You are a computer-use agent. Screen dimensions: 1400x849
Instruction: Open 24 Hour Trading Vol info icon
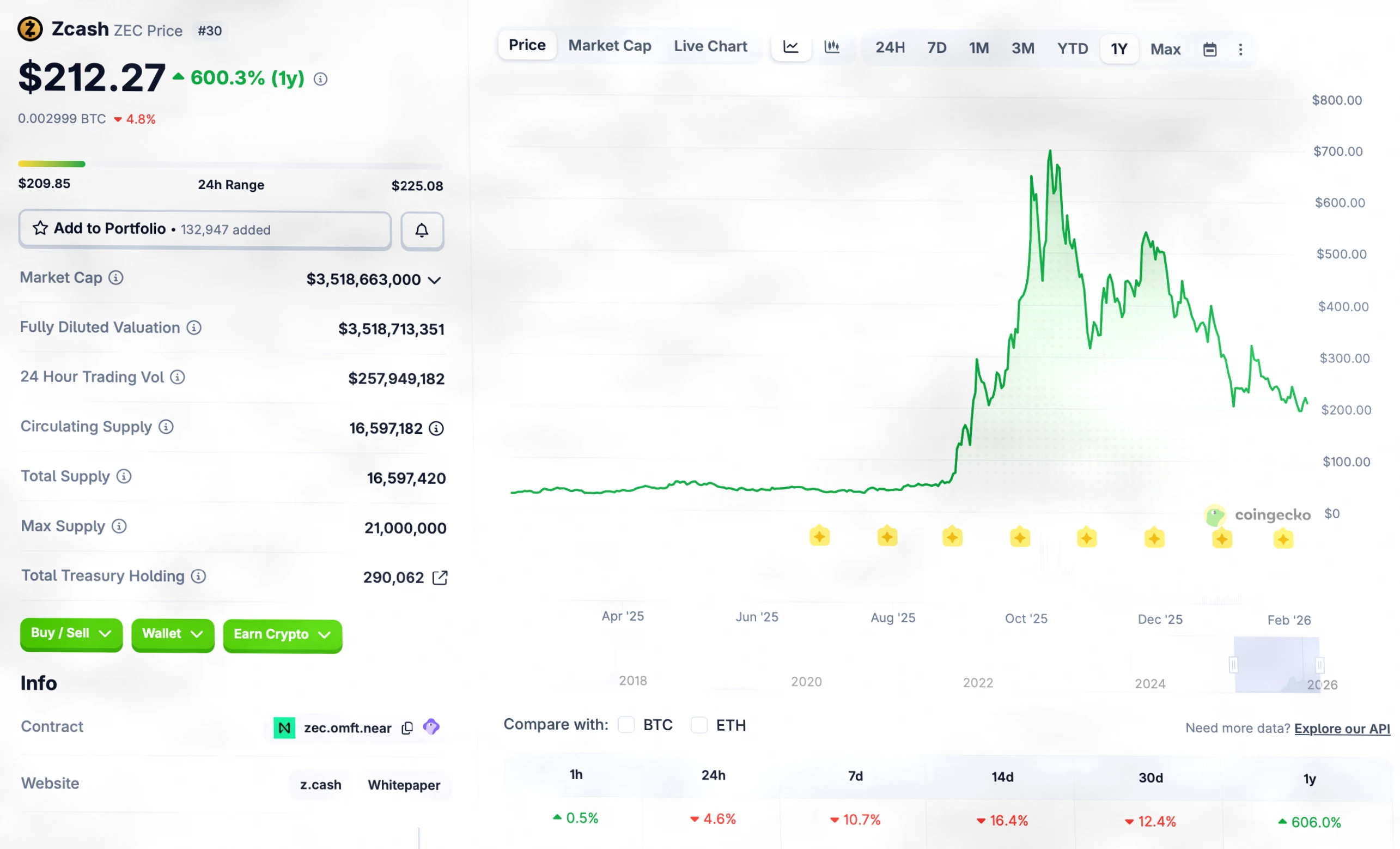177,377
